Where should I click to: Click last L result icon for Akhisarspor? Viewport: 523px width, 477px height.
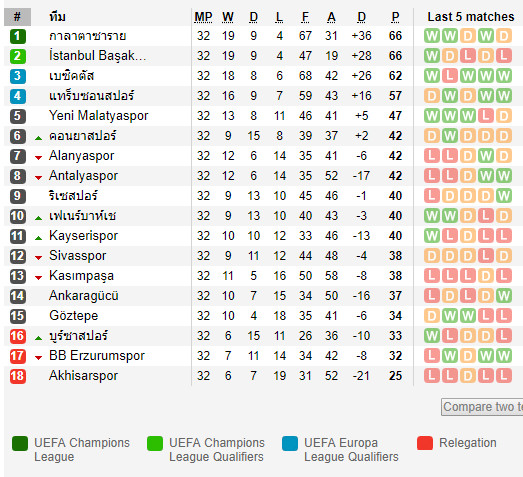tap(504, 376)
